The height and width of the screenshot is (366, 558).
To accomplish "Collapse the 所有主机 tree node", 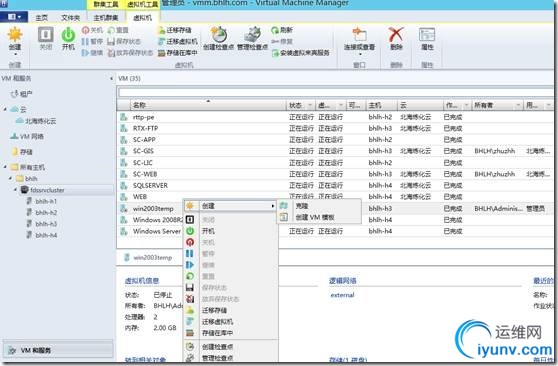I will coord(5,167).
